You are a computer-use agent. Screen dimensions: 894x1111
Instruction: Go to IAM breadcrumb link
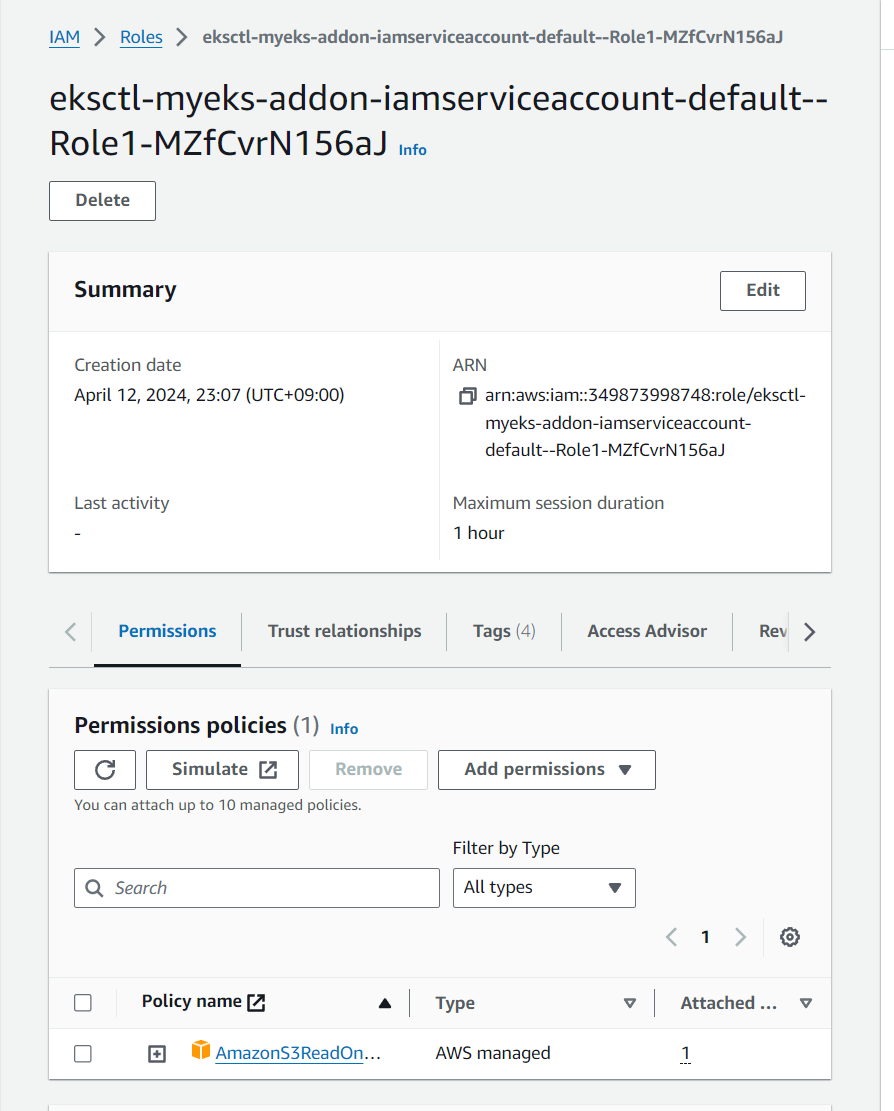(x=64, y=37)
